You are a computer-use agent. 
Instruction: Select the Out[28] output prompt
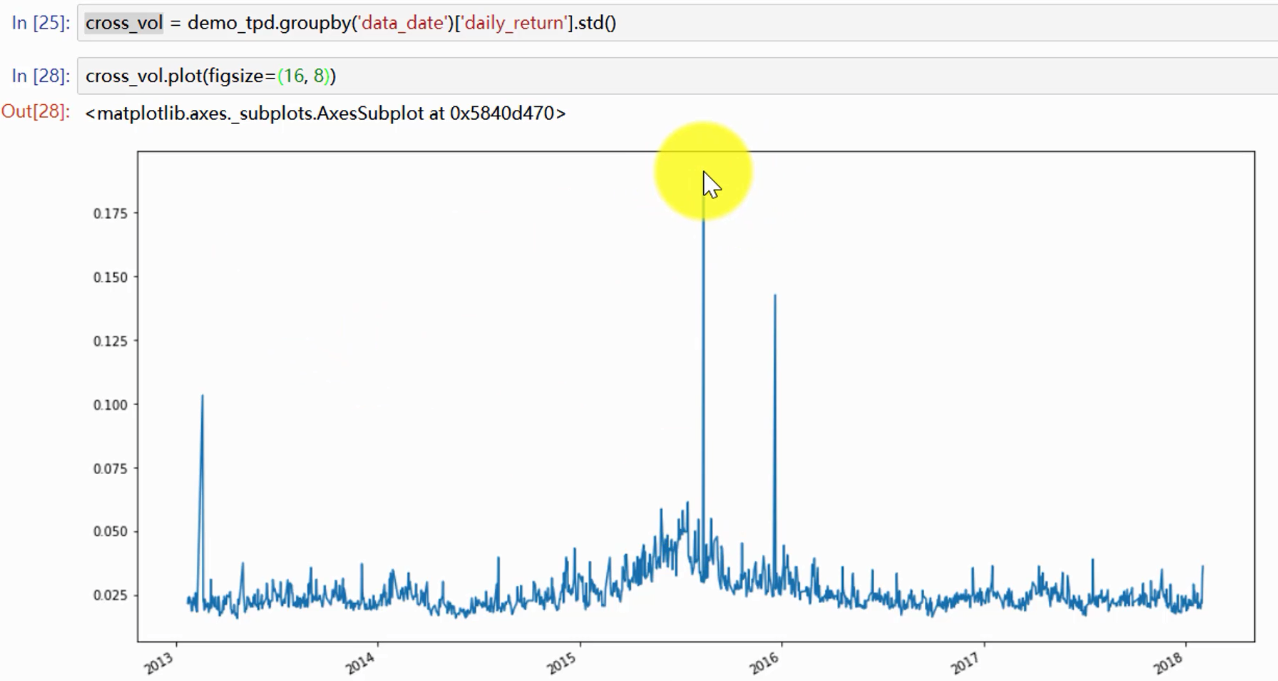point(36,111)
